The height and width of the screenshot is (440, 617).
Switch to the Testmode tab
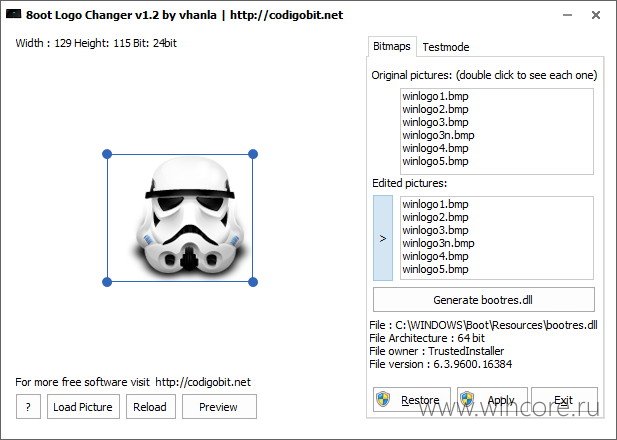click(x=446, y=47)
